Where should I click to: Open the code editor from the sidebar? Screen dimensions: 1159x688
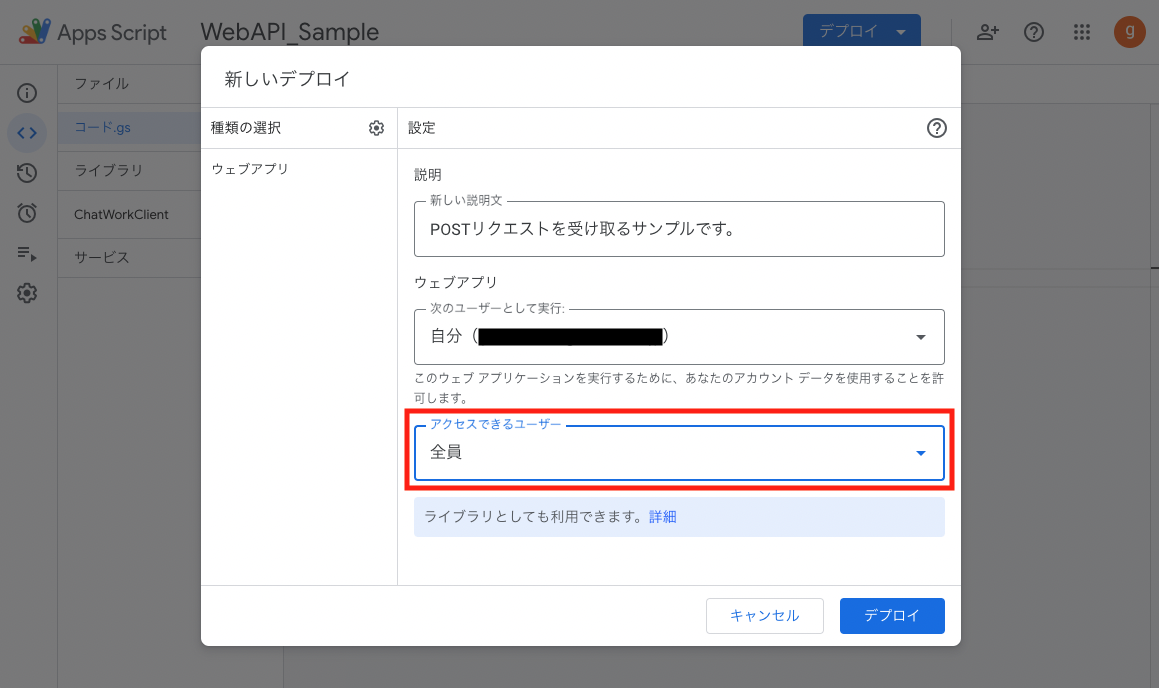(27, 132)
